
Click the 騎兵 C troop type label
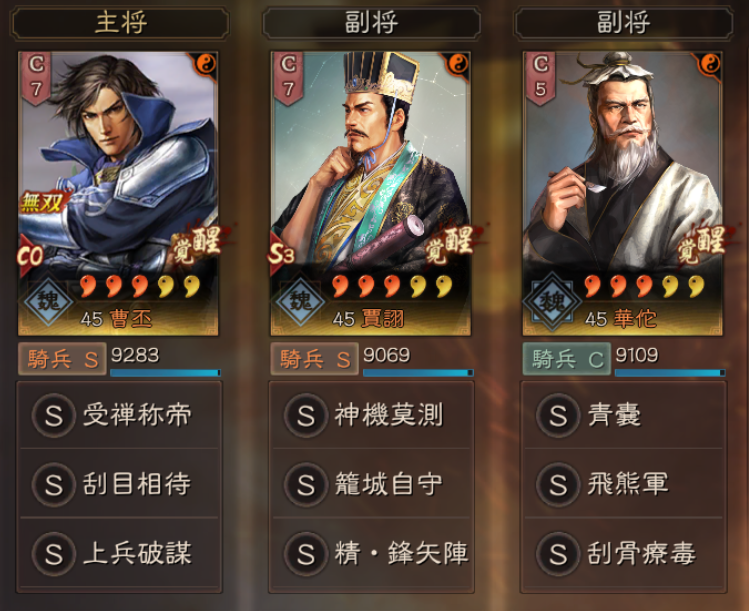coord(567,359)
